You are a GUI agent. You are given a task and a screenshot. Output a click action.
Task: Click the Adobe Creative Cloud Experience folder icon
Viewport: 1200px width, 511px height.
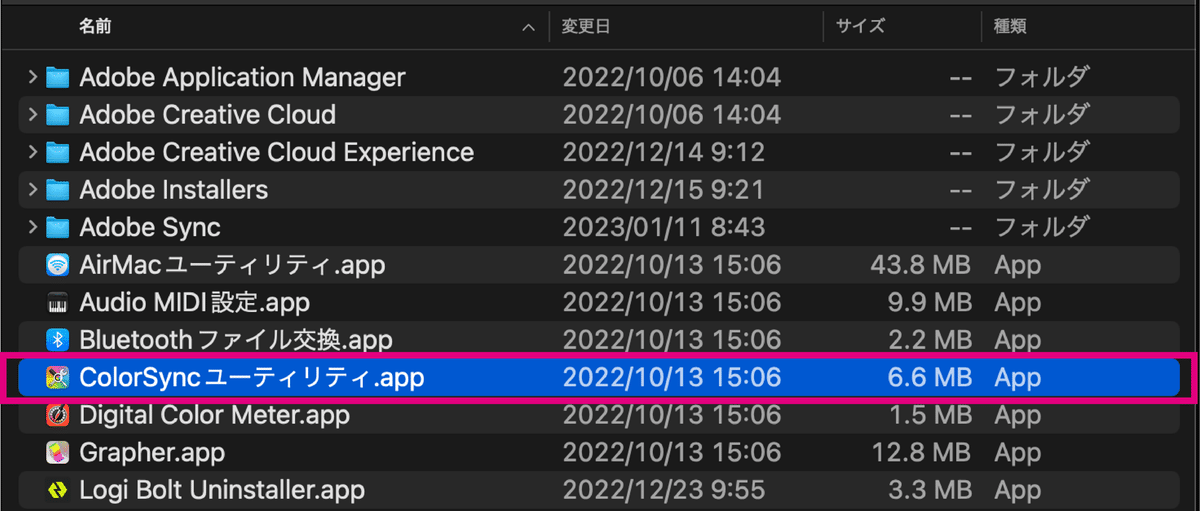point(58,153)
